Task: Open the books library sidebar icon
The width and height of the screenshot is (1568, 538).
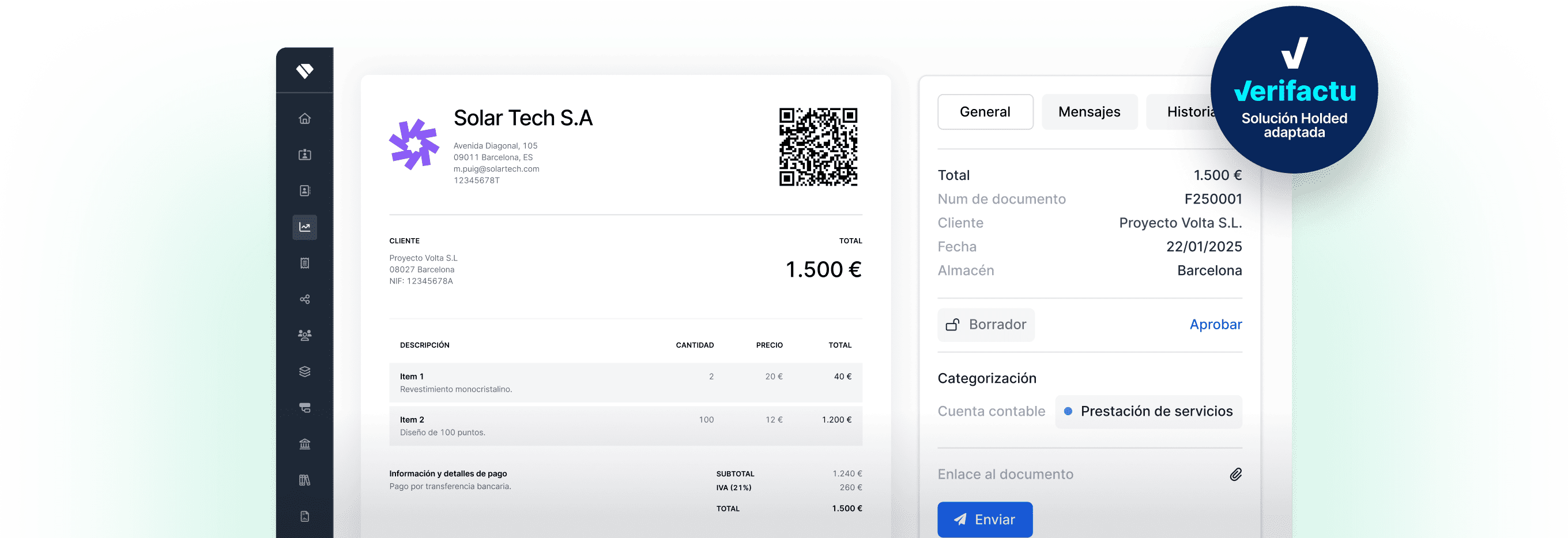Action: pyautogui.click(x=304, y=480)
